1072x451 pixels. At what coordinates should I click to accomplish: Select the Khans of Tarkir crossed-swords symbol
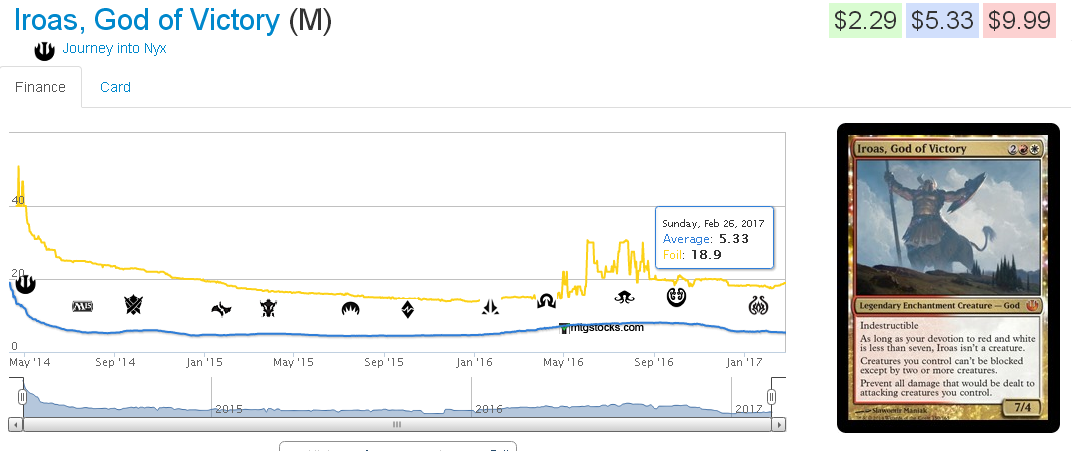click(133, 305)
